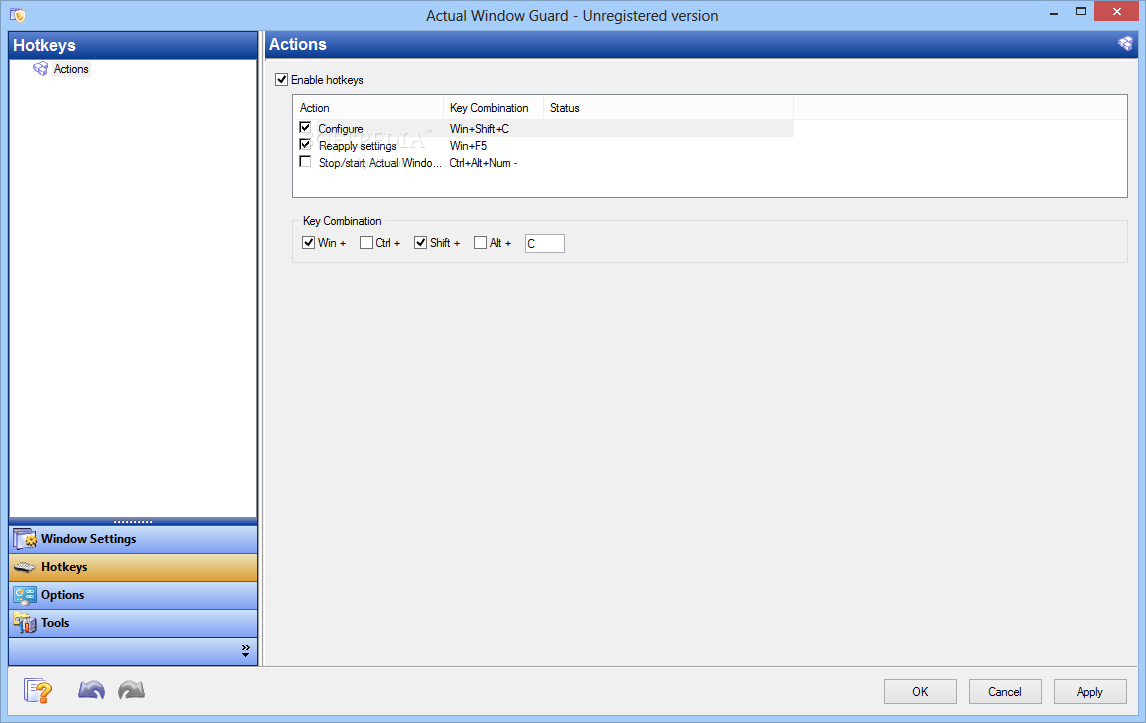This screenshot has width=1146, height=723.
Task: Minimize the Actual Window Guard window
Action: pos(1054,13)
